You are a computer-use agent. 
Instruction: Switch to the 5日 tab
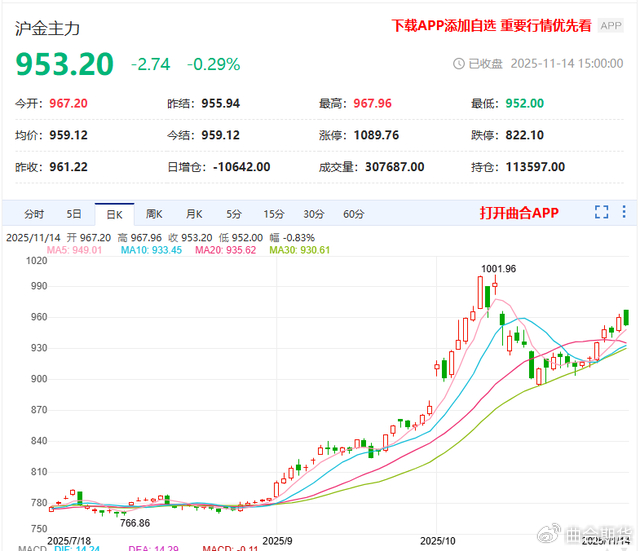(74, 214)
